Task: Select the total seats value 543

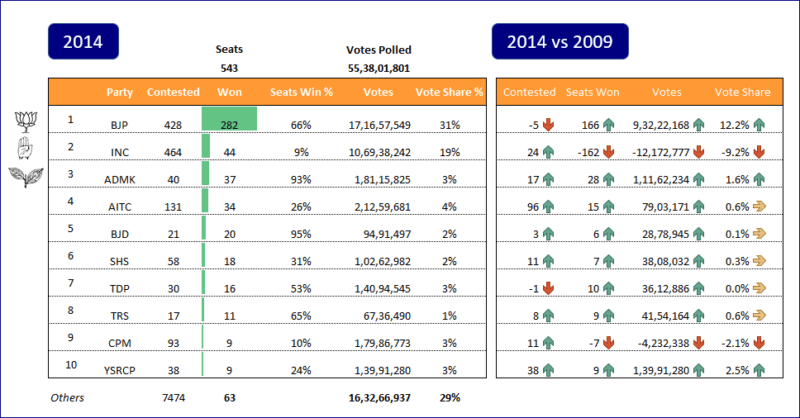Action: (x=229, y=68)
